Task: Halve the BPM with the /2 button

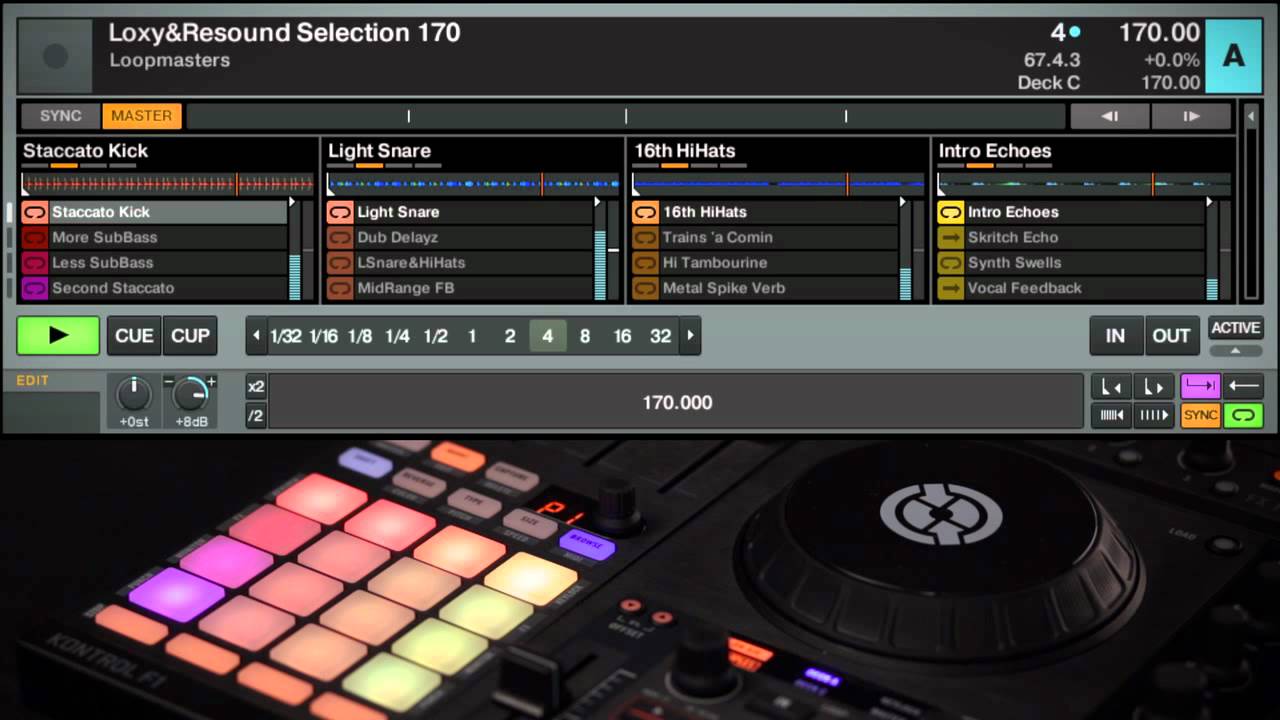Action: click(256, 415)
